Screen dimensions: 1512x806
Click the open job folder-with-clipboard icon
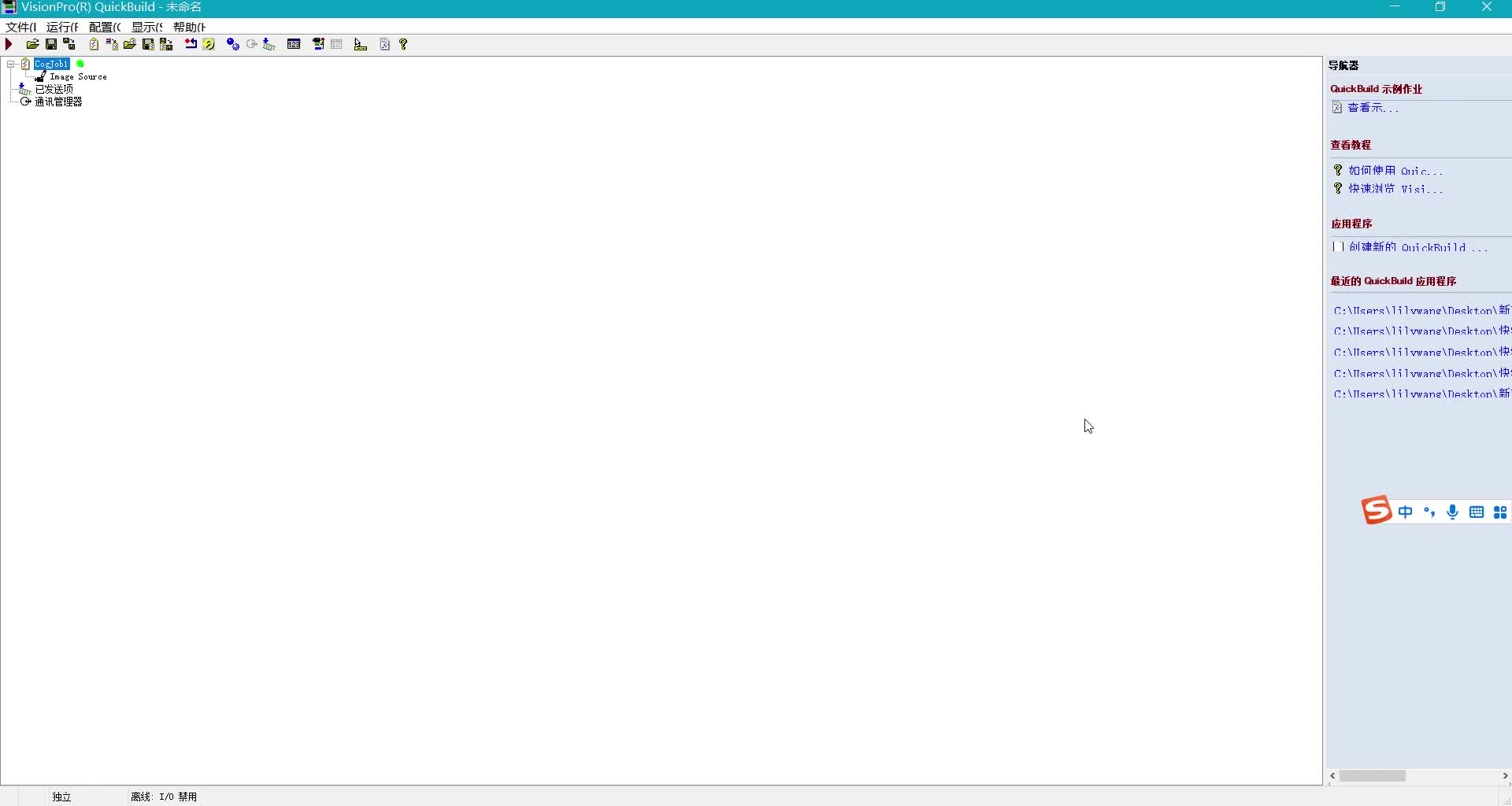tap(130, 45)
